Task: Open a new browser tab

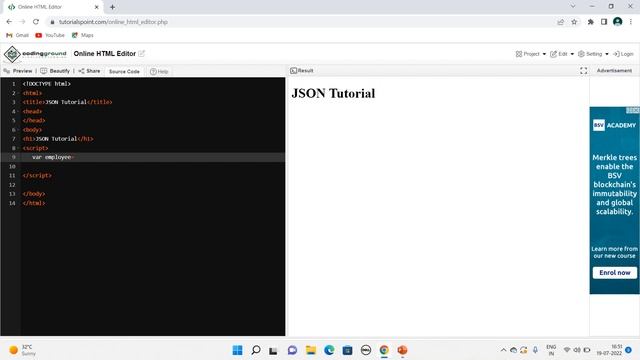Action: point(112,7)
